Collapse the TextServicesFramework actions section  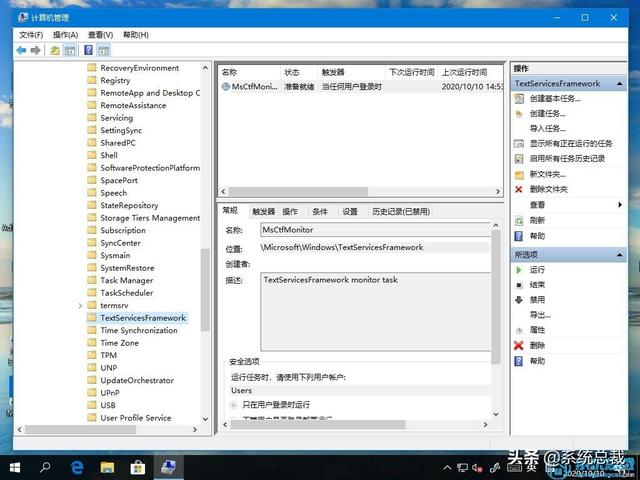pos(620,84)
